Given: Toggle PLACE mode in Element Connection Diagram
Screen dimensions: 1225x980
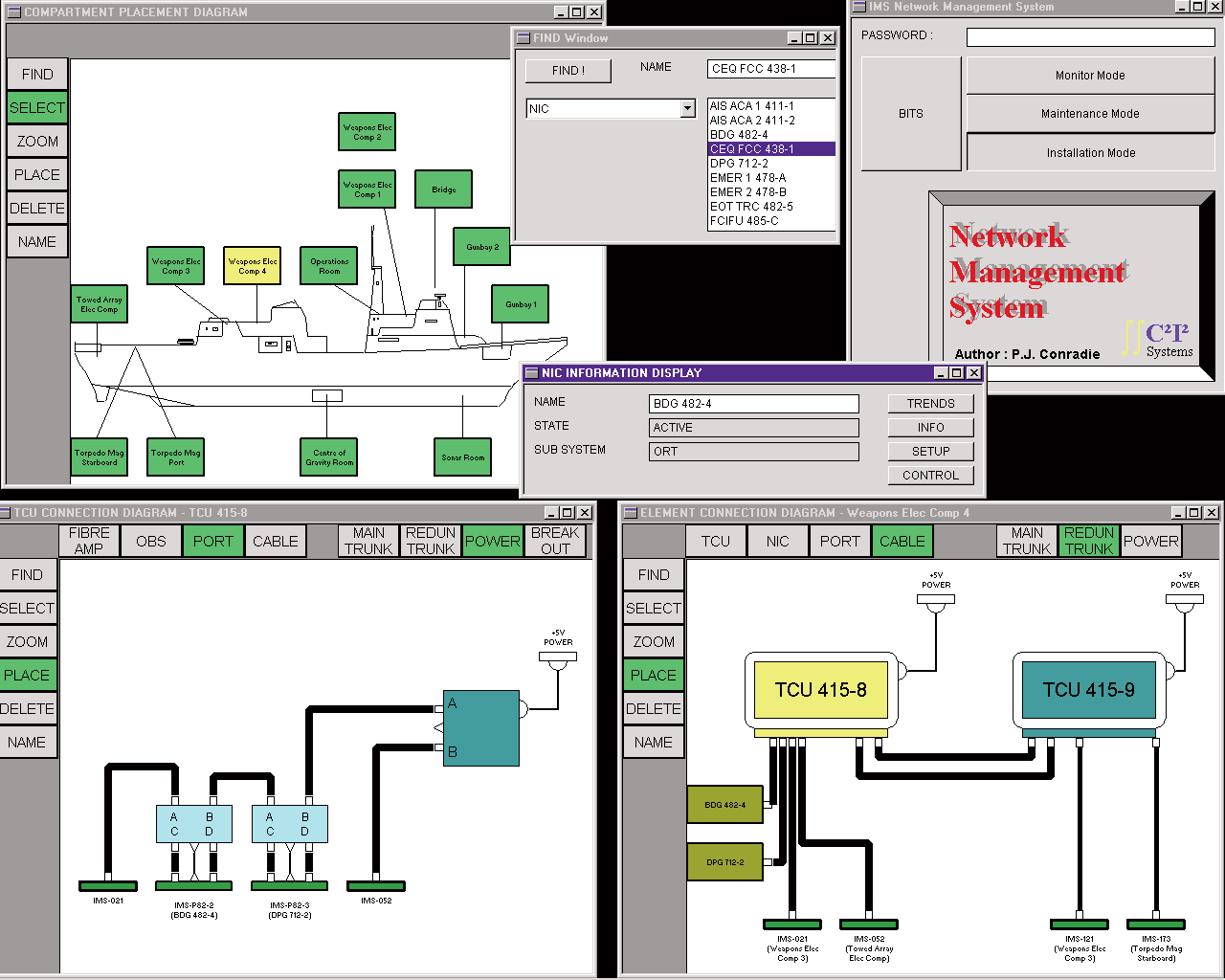Looking at the screenshot, I should 654,676.
